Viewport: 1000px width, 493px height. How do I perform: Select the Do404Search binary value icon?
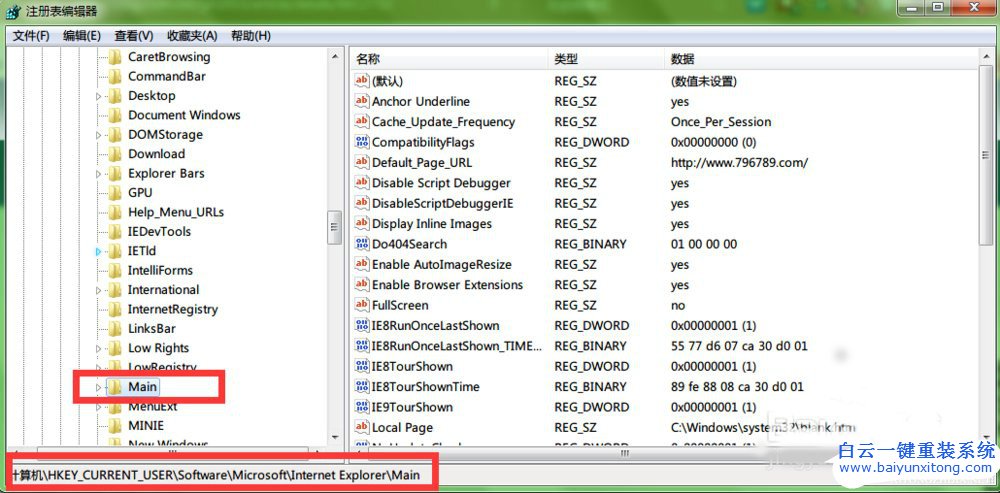pos(362,244)
